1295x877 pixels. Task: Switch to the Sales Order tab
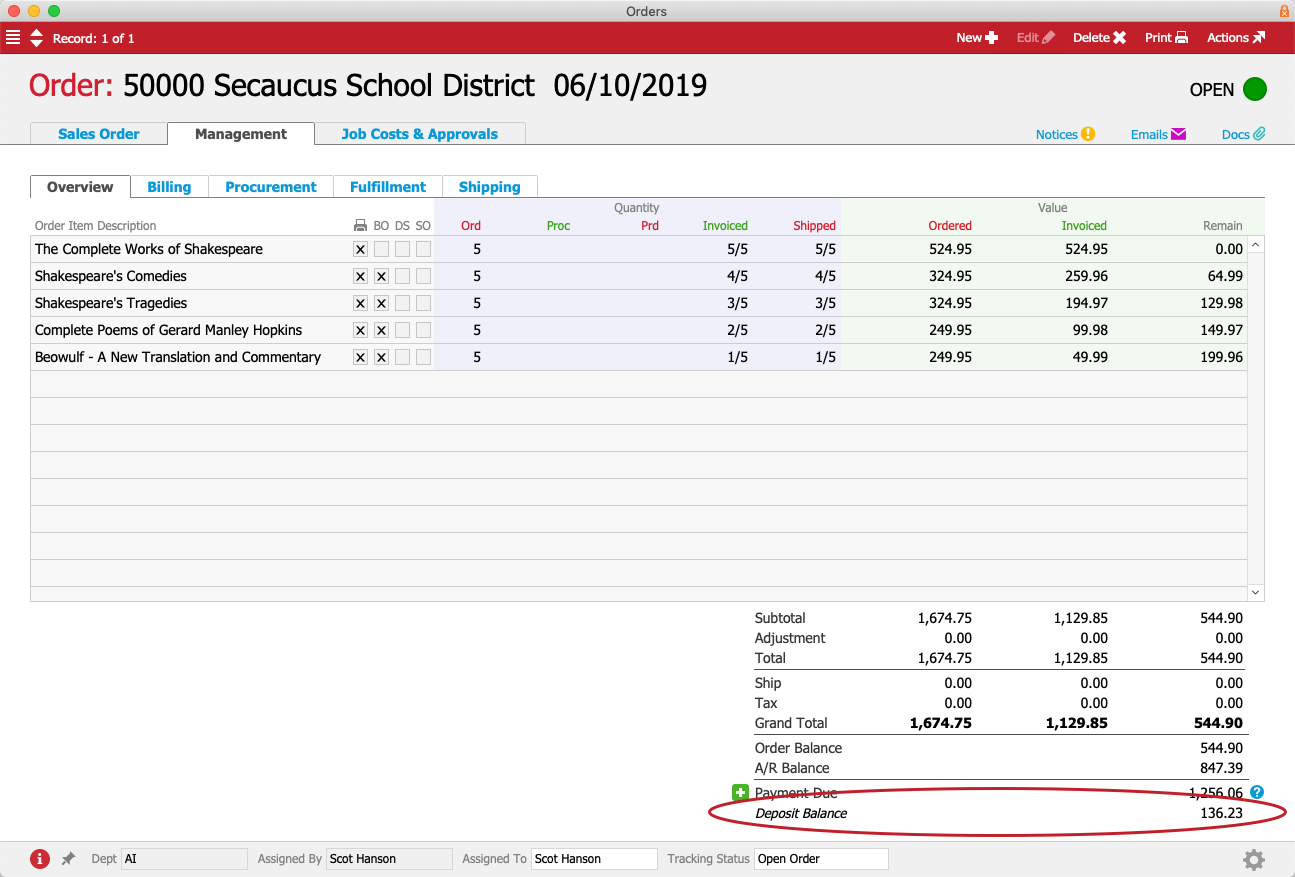tap(99, 134)
